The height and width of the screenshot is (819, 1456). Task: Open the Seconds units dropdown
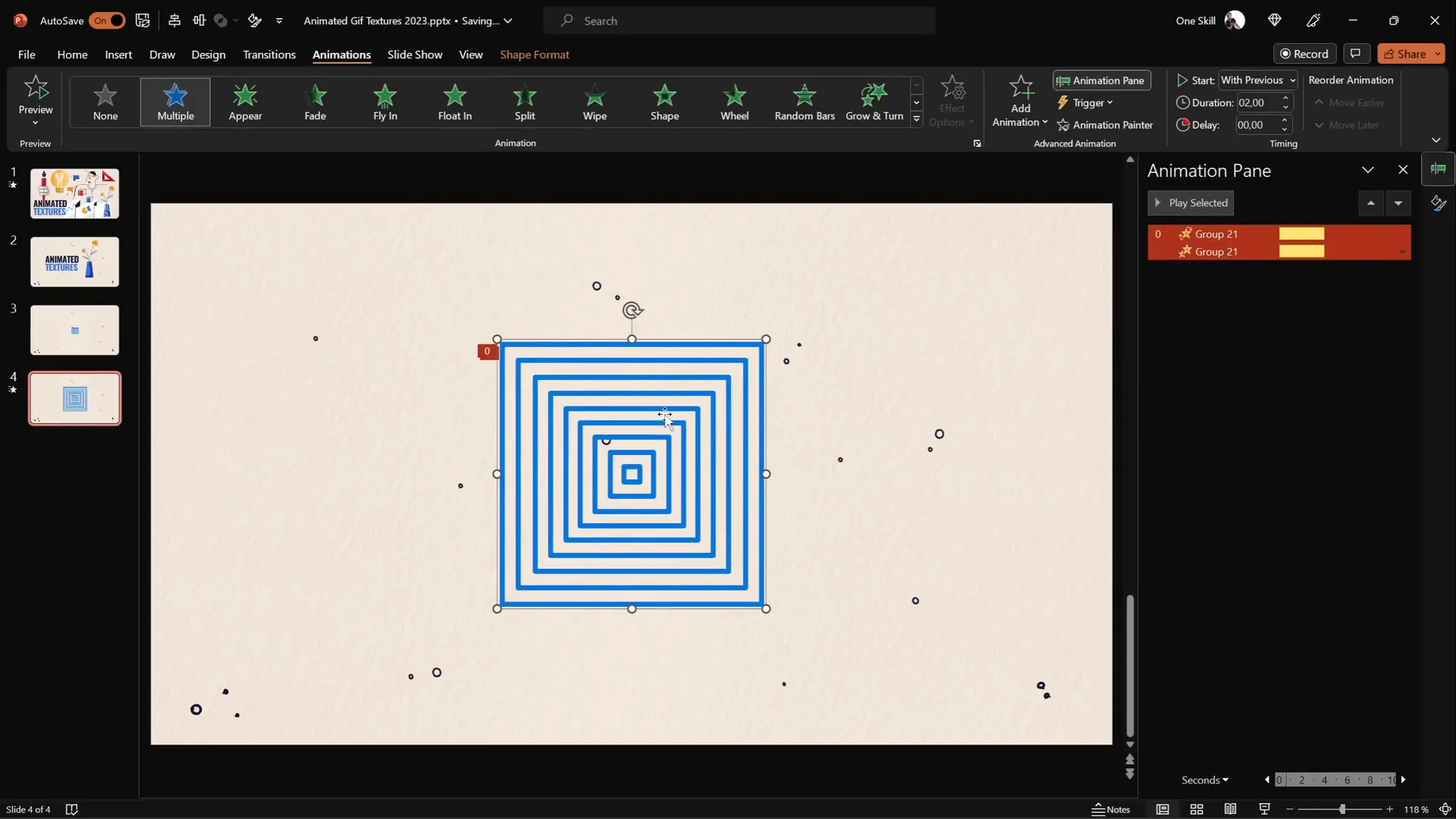(x=1205, y=780)
